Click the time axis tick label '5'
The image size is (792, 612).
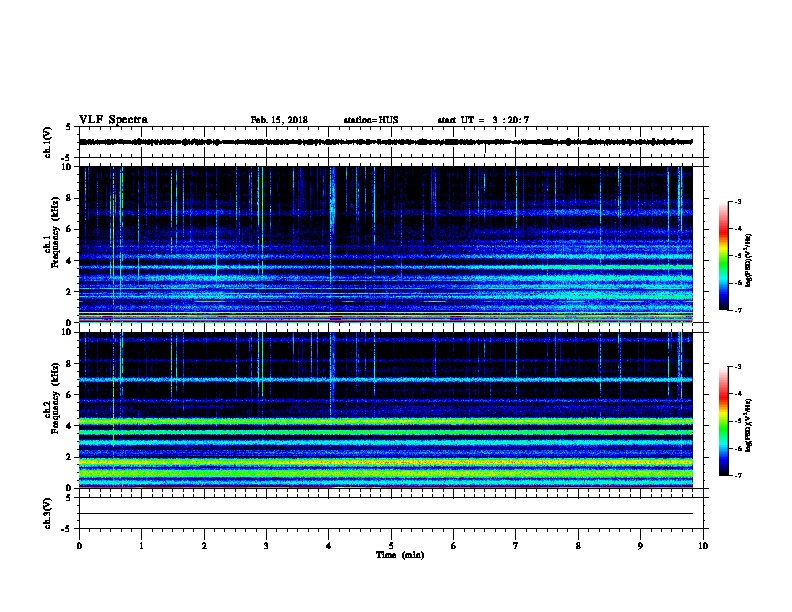(391, 545)
